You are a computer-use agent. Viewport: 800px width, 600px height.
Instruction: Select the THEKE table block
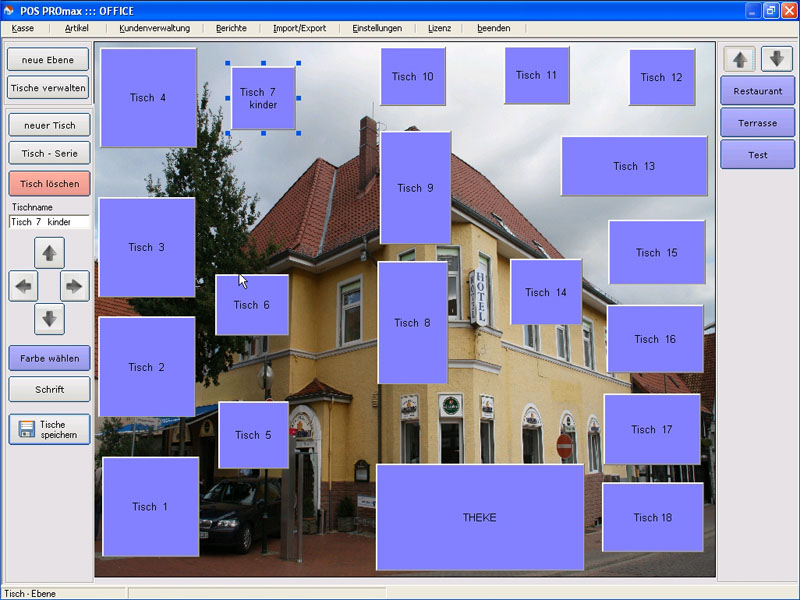click(x=479, y=517)
